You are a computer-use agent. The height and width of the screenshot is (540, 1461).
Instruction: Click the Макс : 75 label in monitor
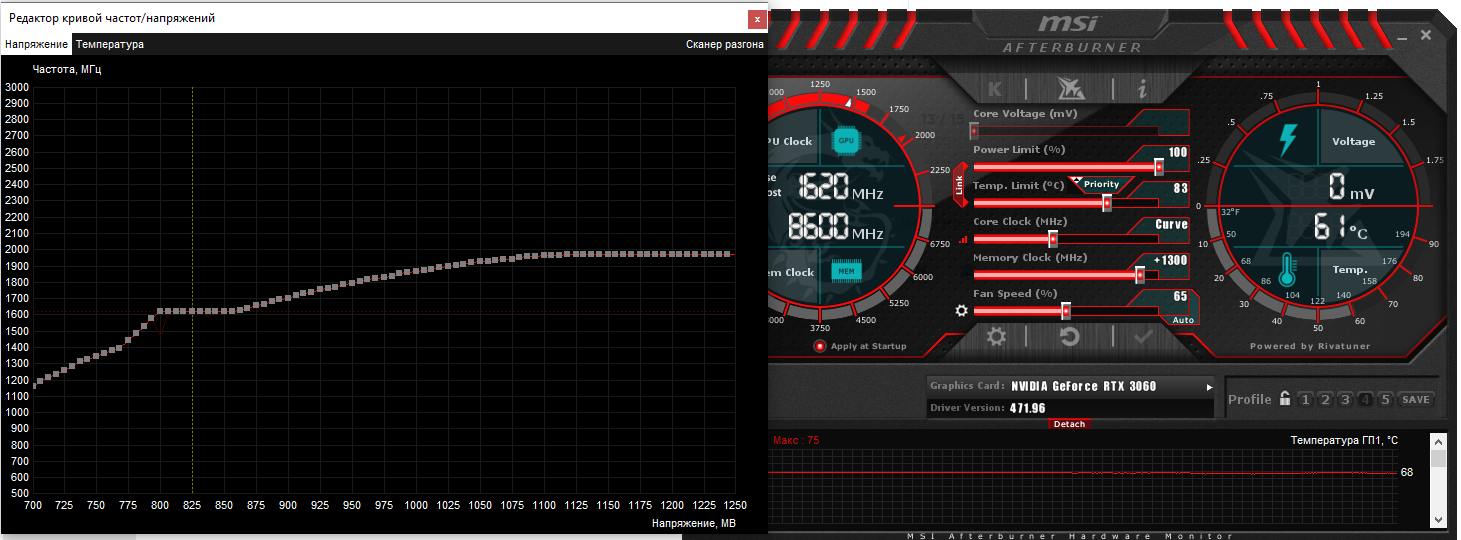click(796, 440)
